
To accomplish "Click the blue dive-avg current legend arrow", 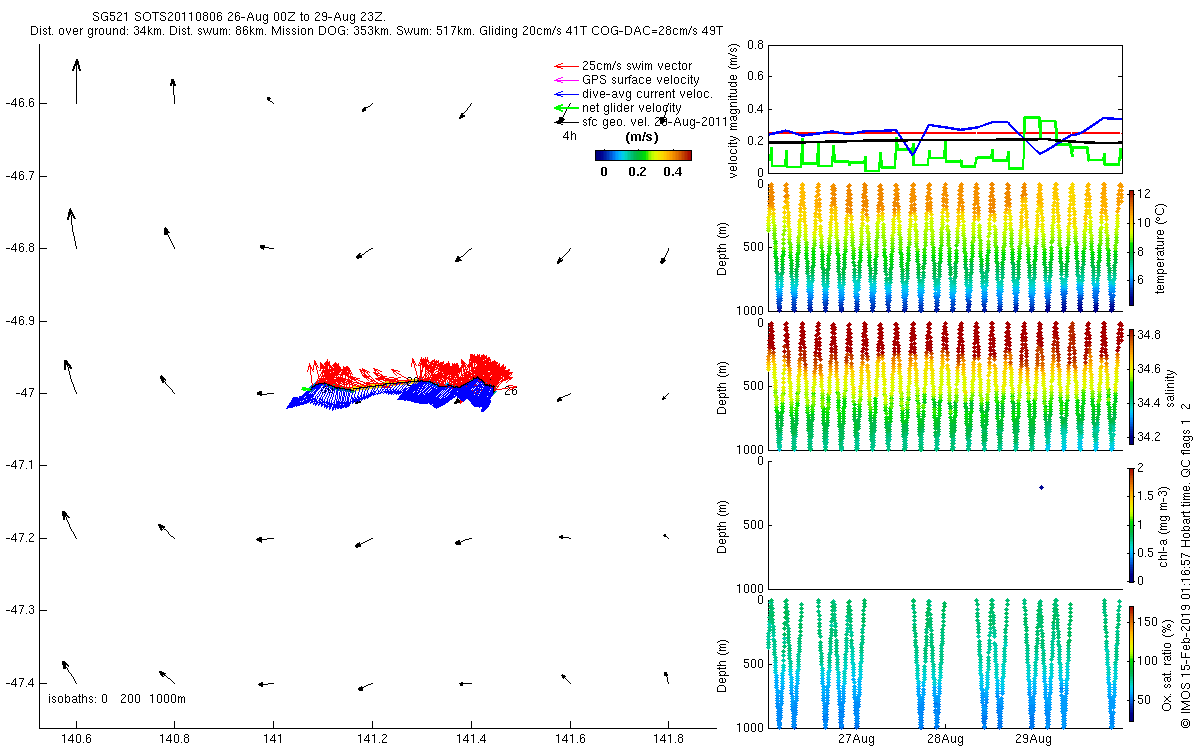I will (566, 94).
